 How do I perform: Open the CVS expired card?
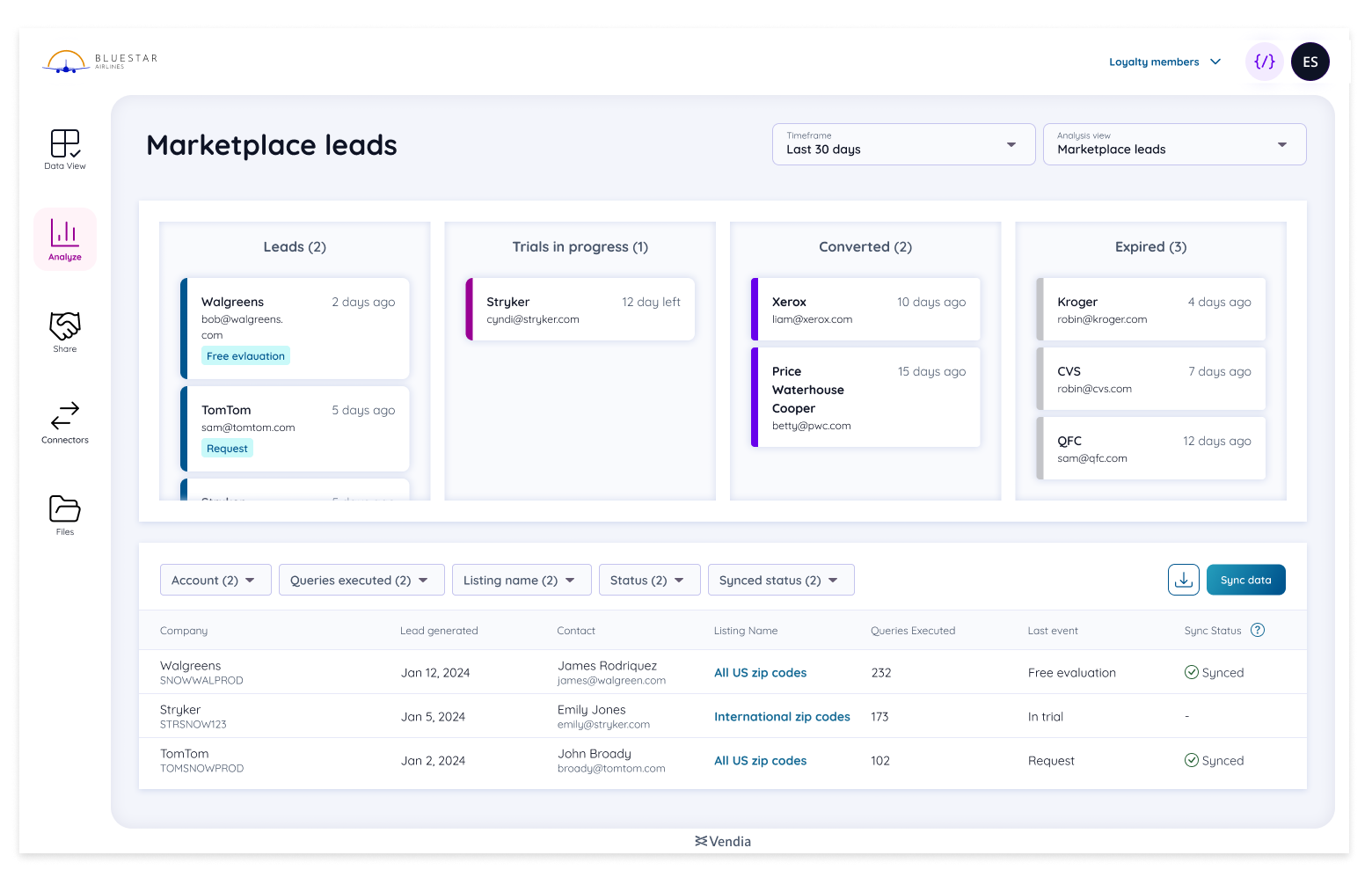point(1151,378)
